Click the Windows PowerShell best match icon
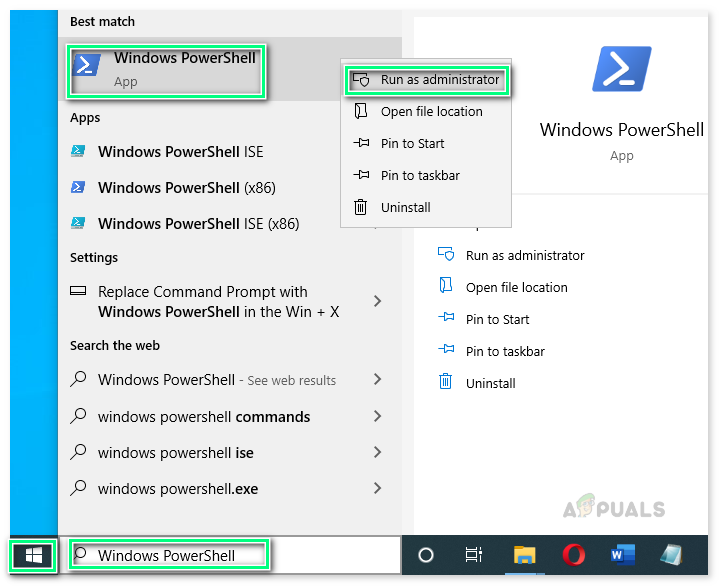 tap(87, 65)
